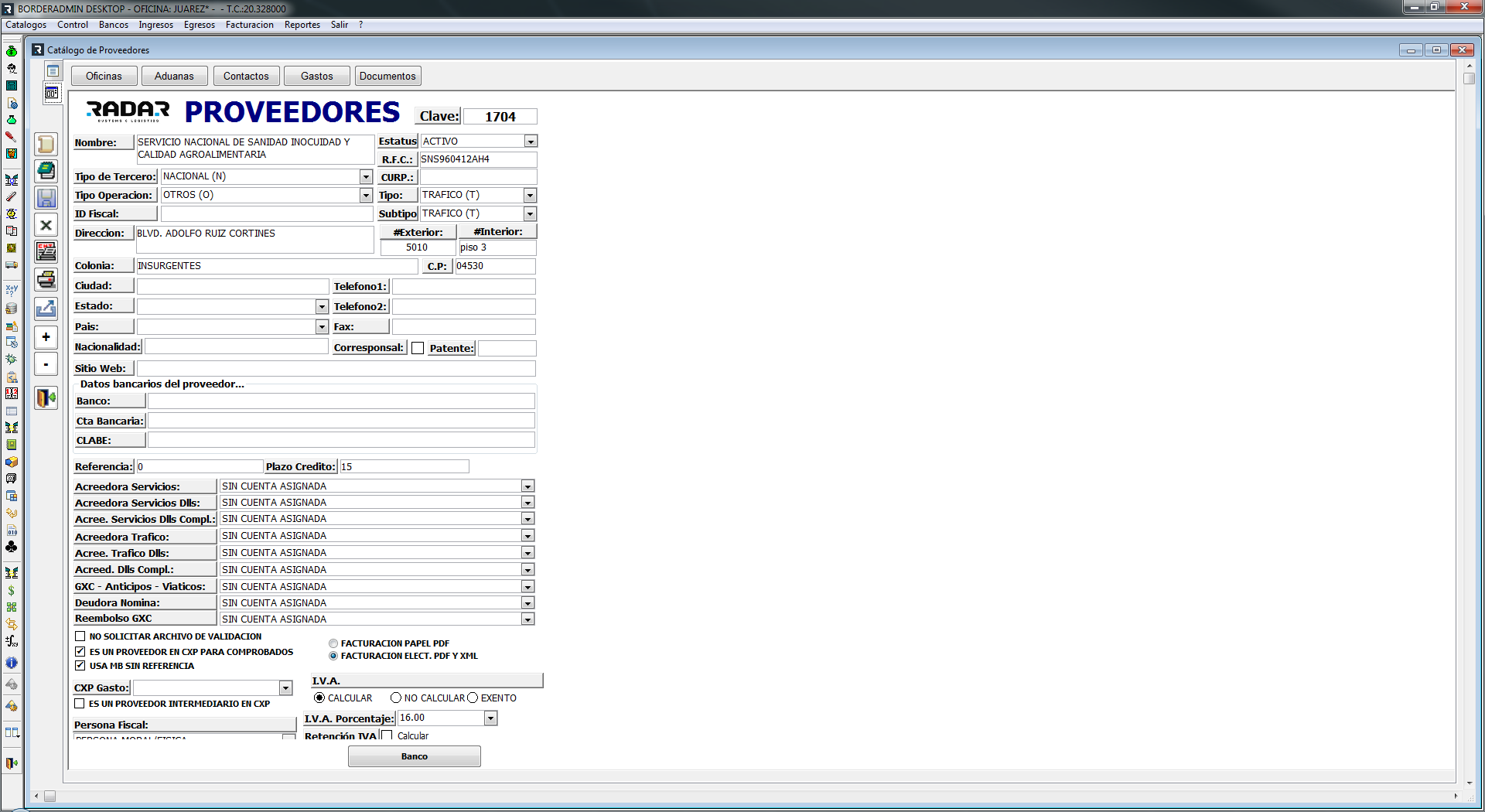The image size is (1485, 812).
Task: Select FACTURACION ELECT. PDF Y XML radio
Action: coord(333,656)
